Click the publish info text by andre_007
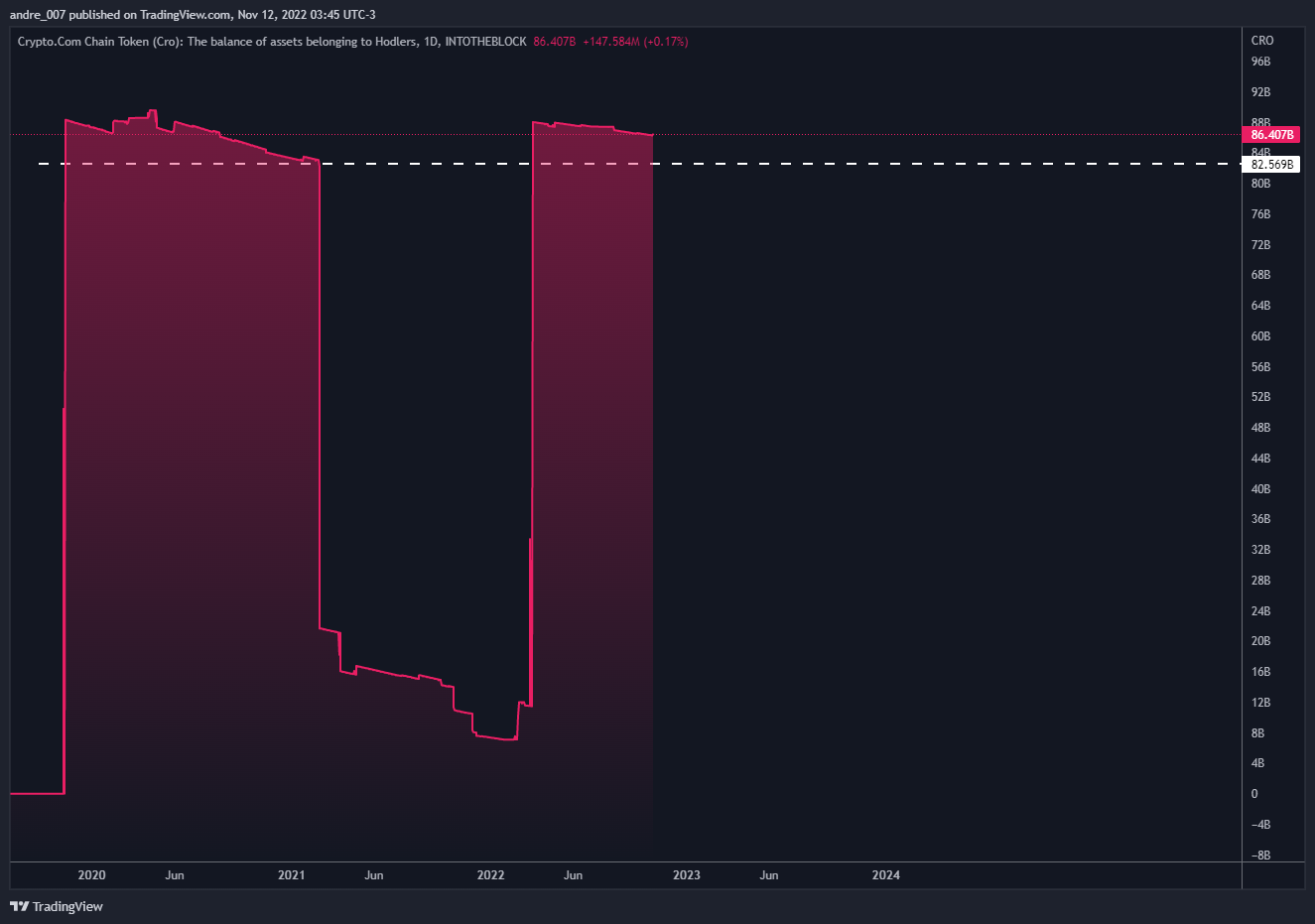1315x924 pixels. point(193,15)
